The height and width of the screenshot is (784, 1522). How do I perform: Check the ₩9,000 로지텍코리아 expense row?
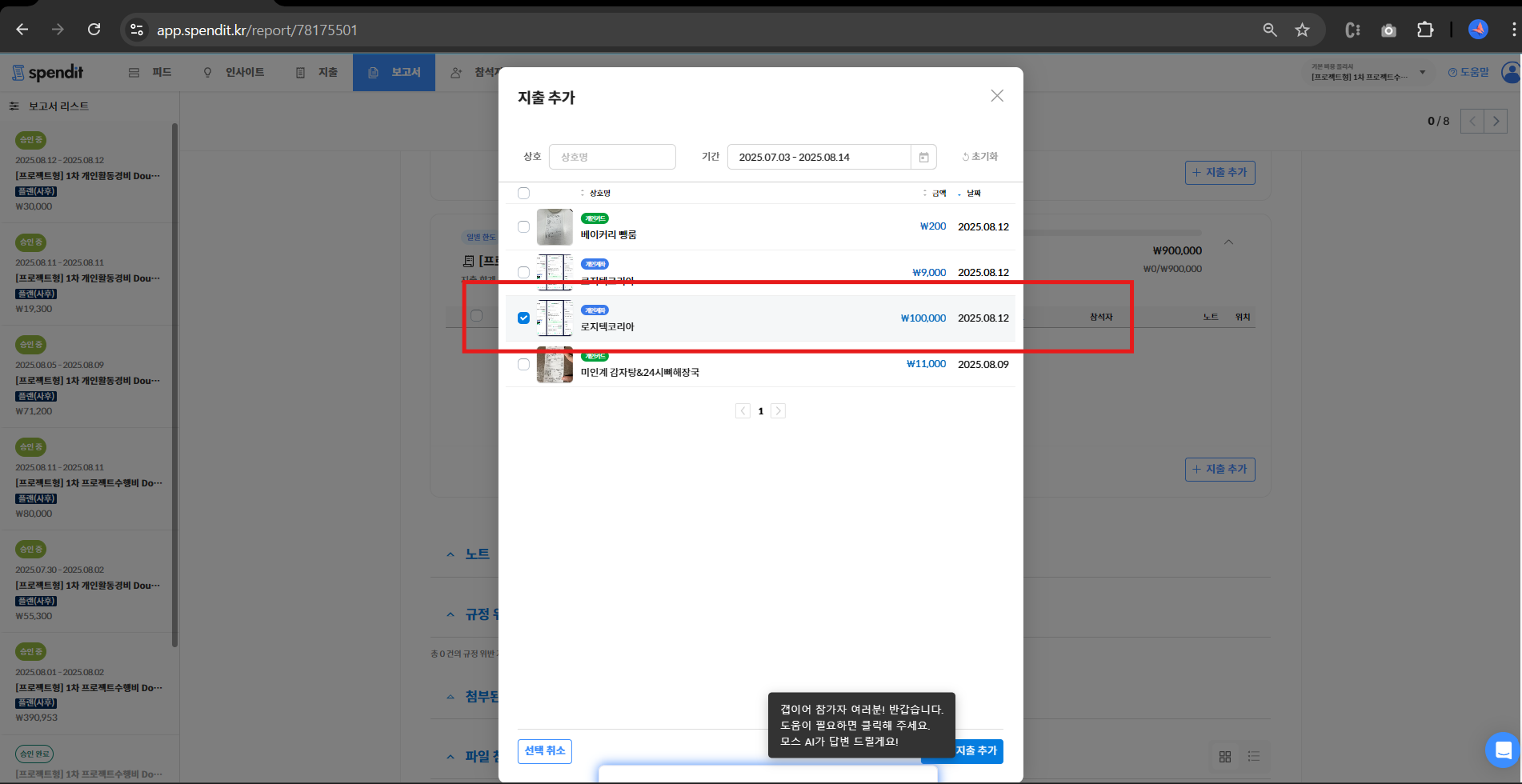pyautogui.click(x=523, y=272)
